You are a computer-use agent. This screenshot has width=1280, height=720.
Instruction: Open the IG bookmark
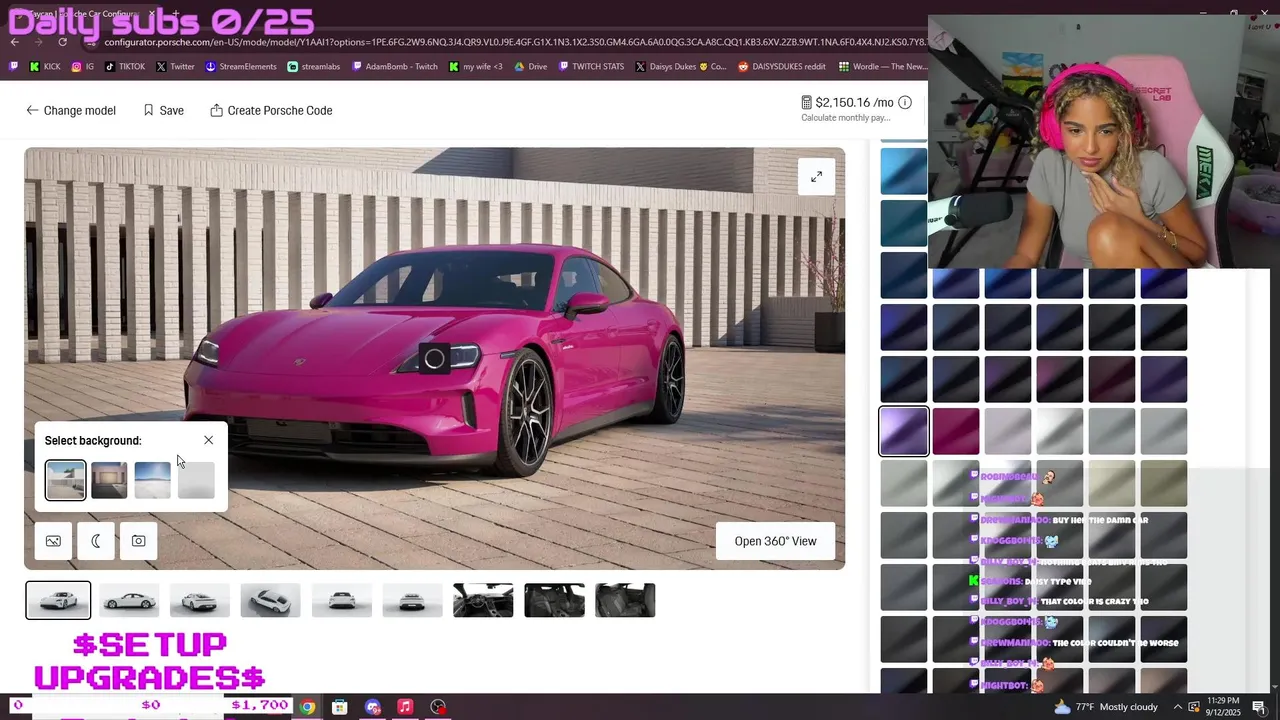83,67
